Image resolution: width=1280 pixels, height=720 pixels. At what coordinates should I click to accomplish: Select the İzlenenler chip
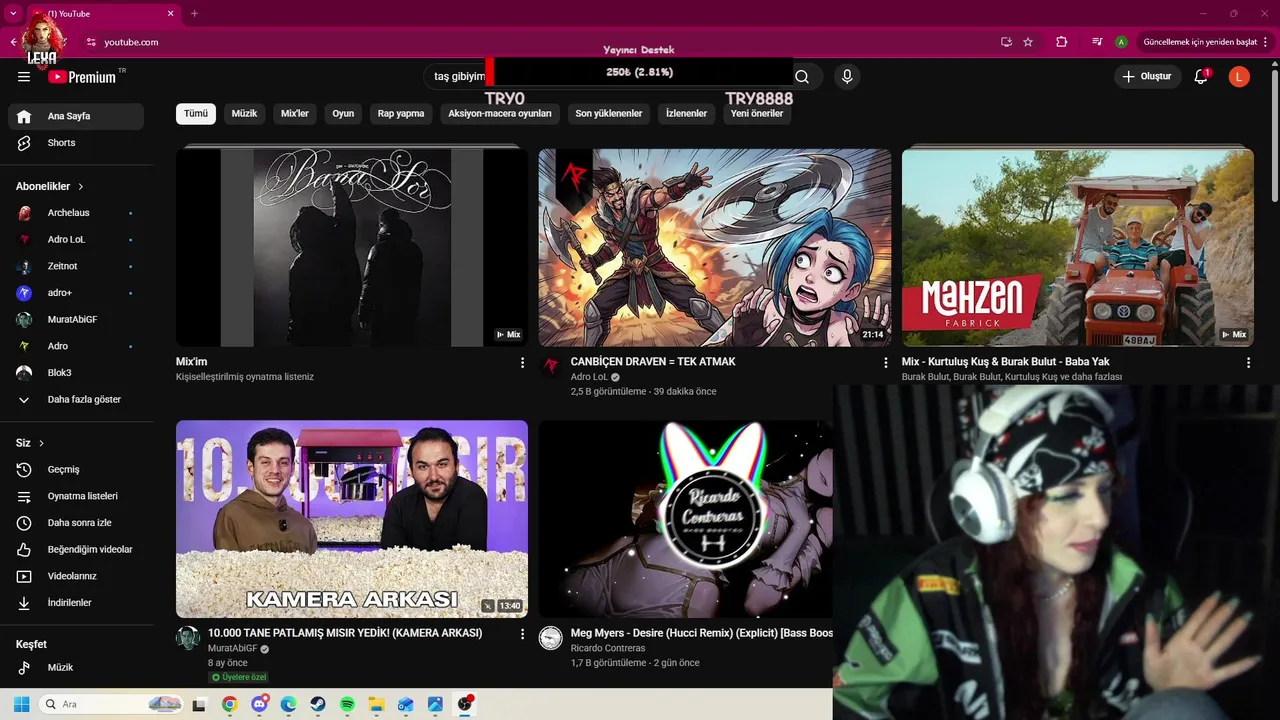tap(686, 114)
